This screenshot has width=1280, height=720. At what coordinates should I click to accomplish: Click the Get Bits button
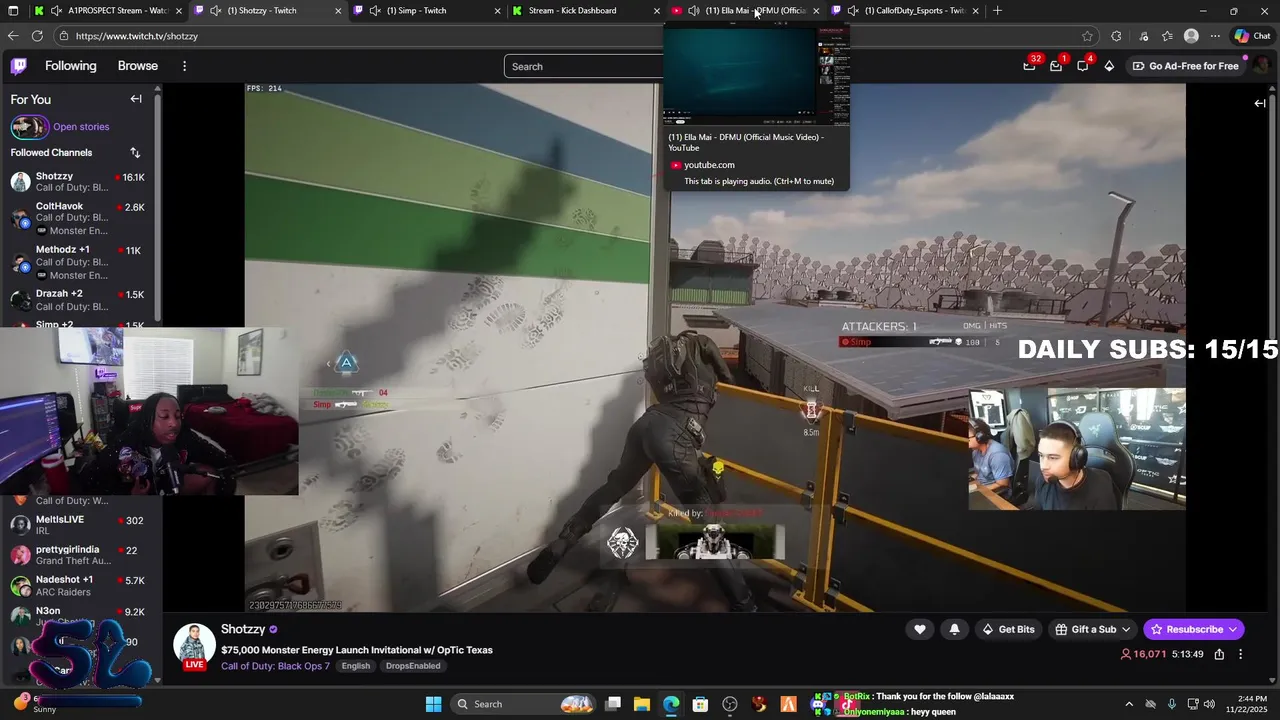click(1009, 629)
